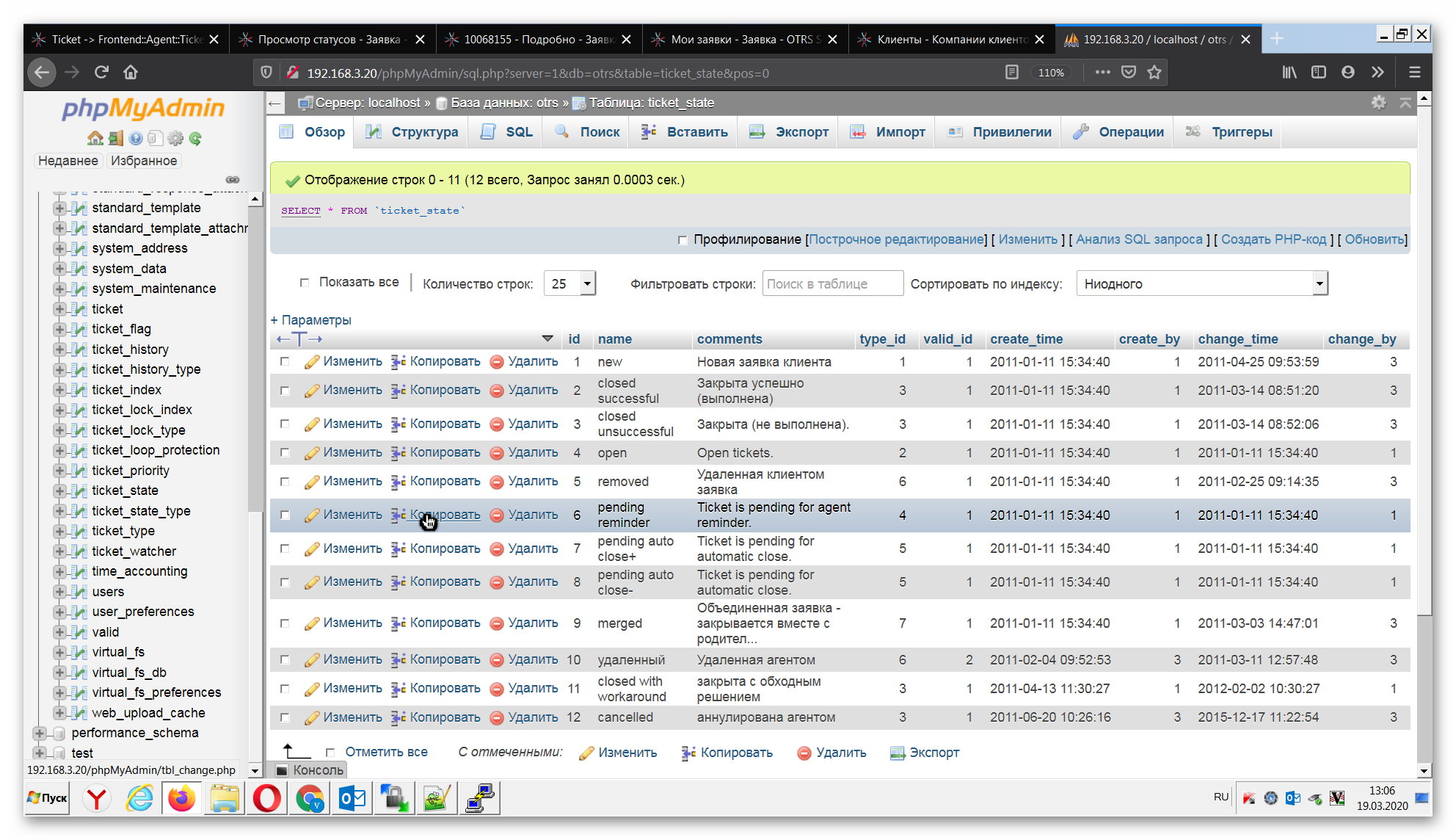Switch to the Структура tab

tap(412, 132)
